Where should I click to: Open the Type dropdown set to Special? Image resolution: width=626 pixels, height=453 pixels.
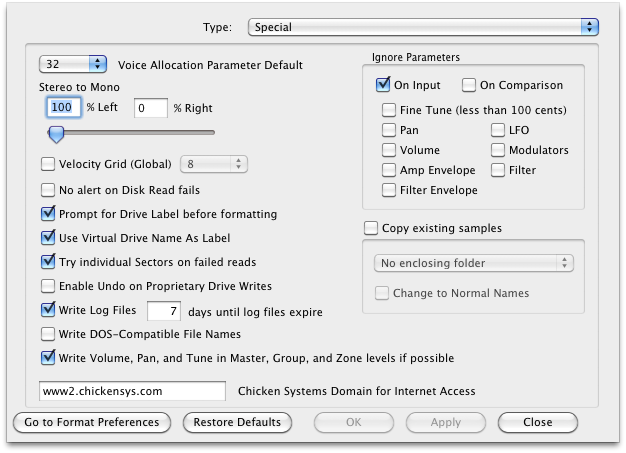(423, 26)
